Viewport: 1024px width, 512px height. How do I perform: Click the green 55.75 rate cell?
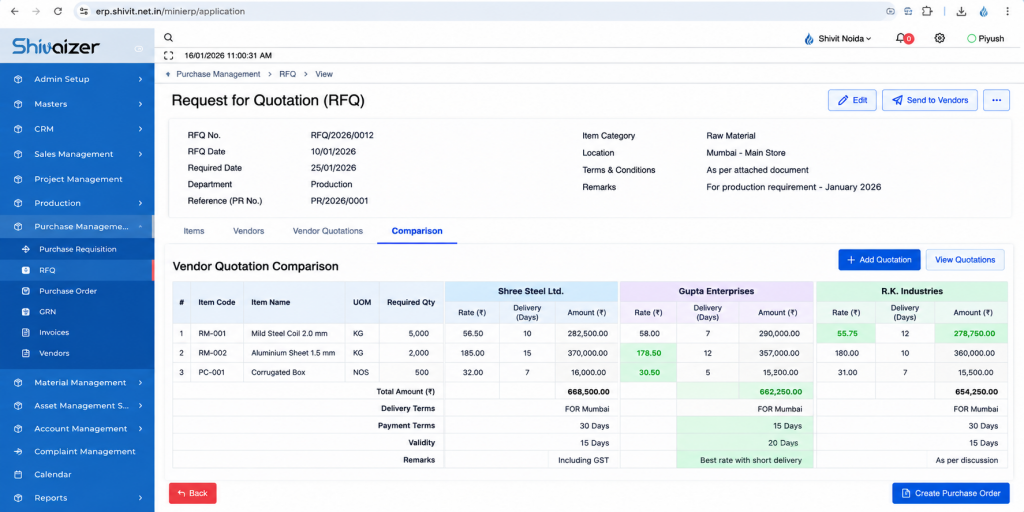click(846, 334)
